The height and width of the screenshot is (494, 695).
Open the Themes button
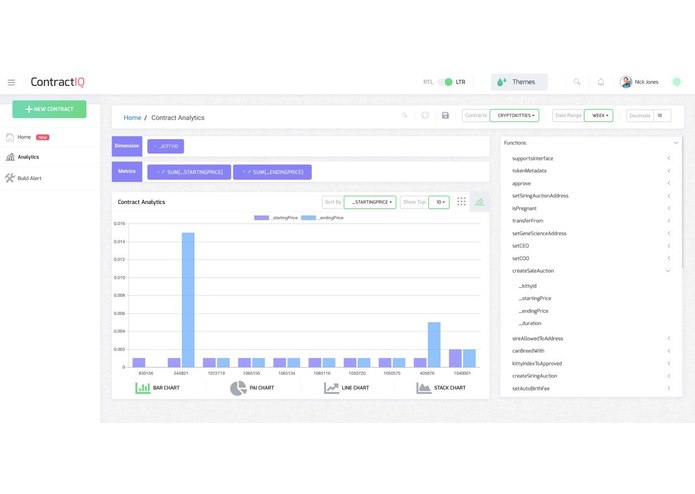(x=519, y=82)
